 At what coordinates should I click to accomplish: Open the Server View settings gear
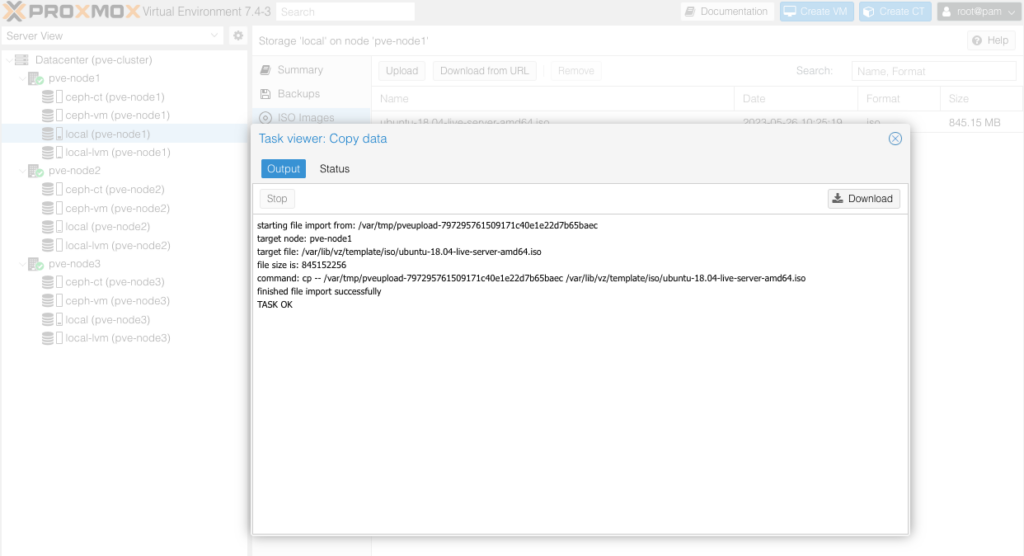click(x=238, y=36)
